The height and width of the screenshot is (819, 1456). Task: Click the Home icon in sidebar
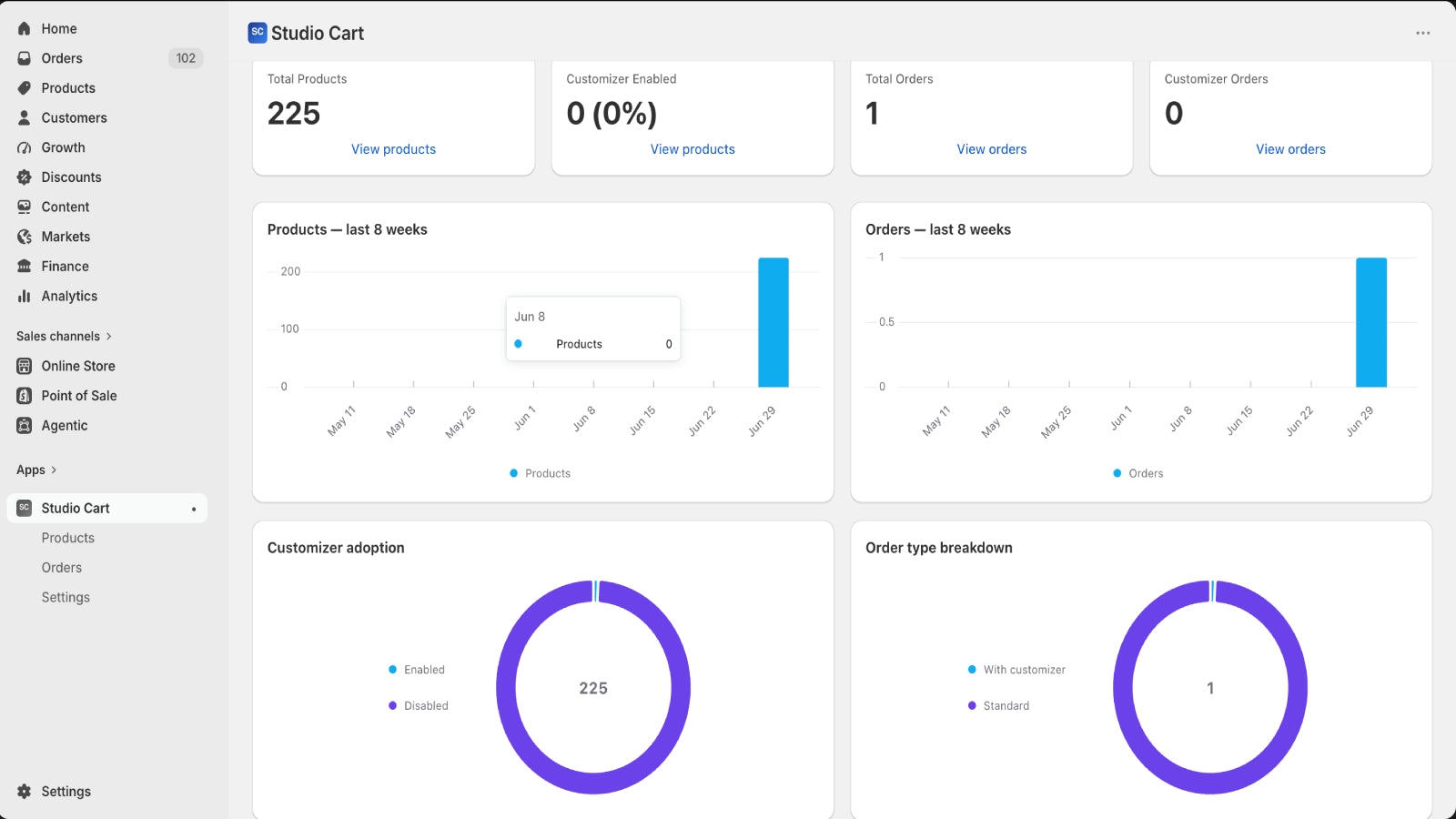coord(25,29)
